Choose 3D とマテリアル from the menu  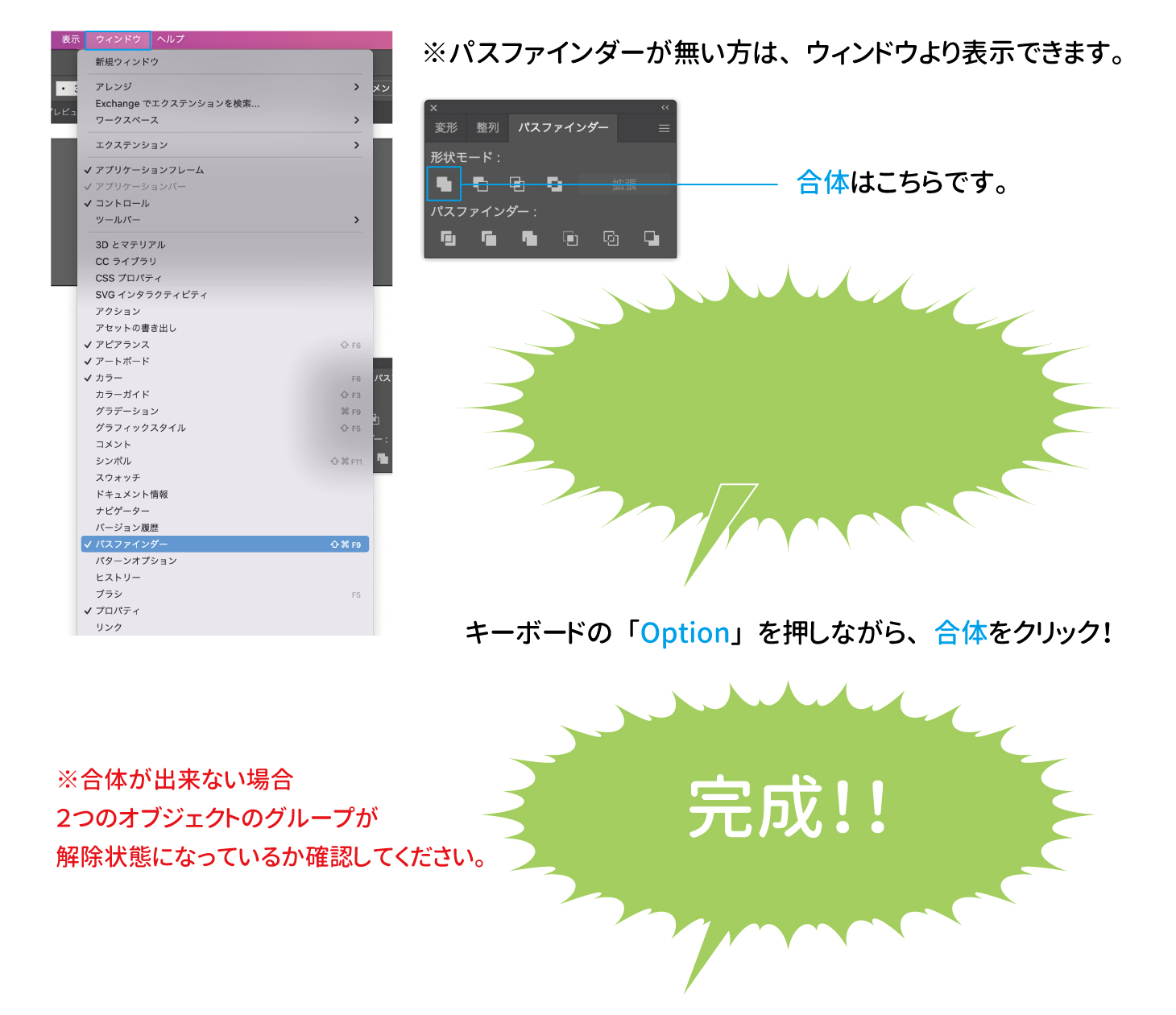tap(225, 245)
